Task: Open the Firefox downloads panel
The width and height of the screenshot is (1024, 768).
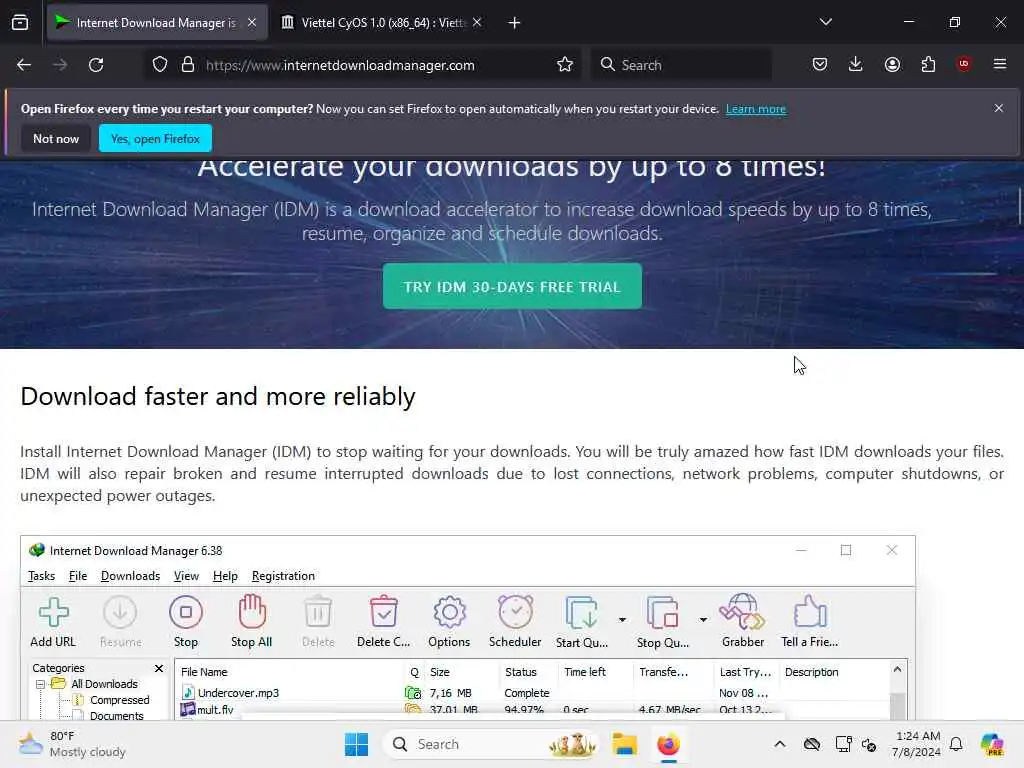Action: point(856,64)
